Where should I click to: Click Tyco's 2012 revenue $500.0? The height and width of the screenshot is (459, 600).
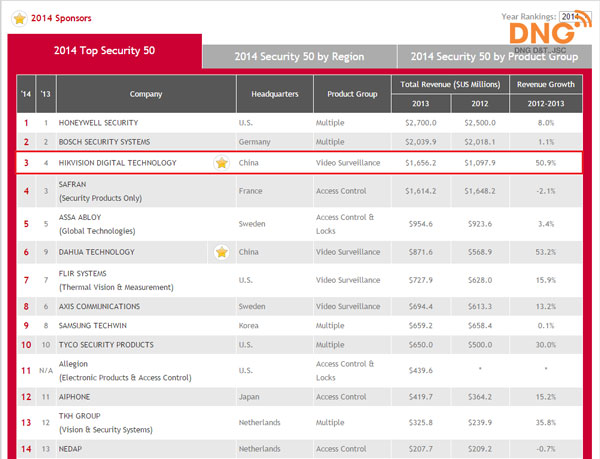tap(480, 345)
